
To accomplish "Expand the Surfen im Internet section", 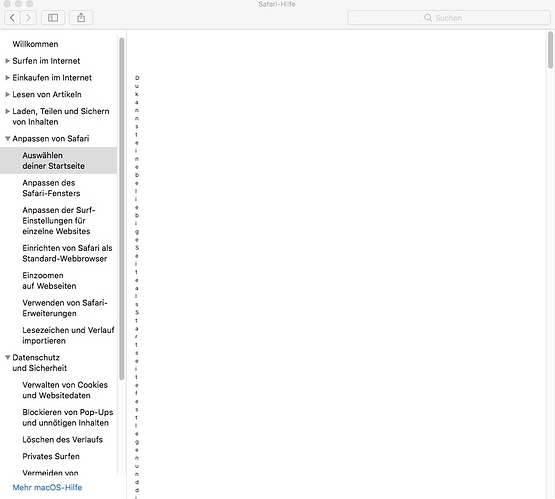I will 7,61.
